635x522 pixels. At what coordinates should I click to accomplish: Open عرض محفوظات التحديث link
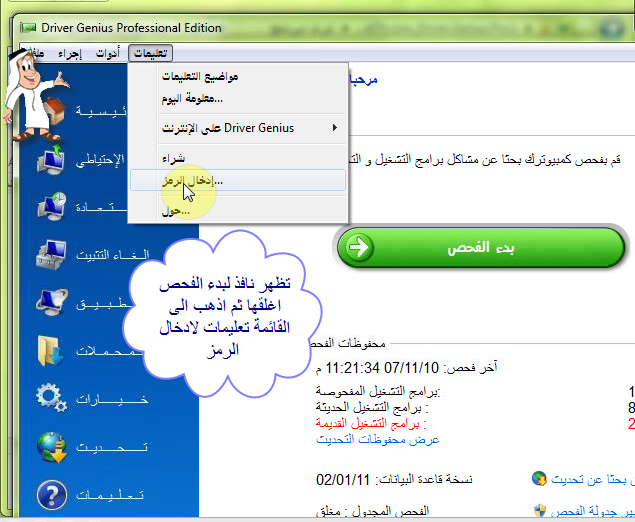pos(377,439)
